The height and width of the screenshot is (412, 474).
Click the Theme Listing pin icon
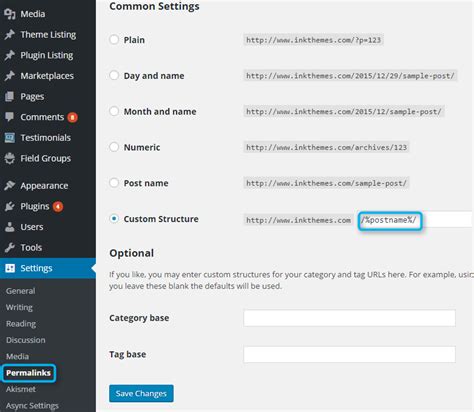point(10,35)
